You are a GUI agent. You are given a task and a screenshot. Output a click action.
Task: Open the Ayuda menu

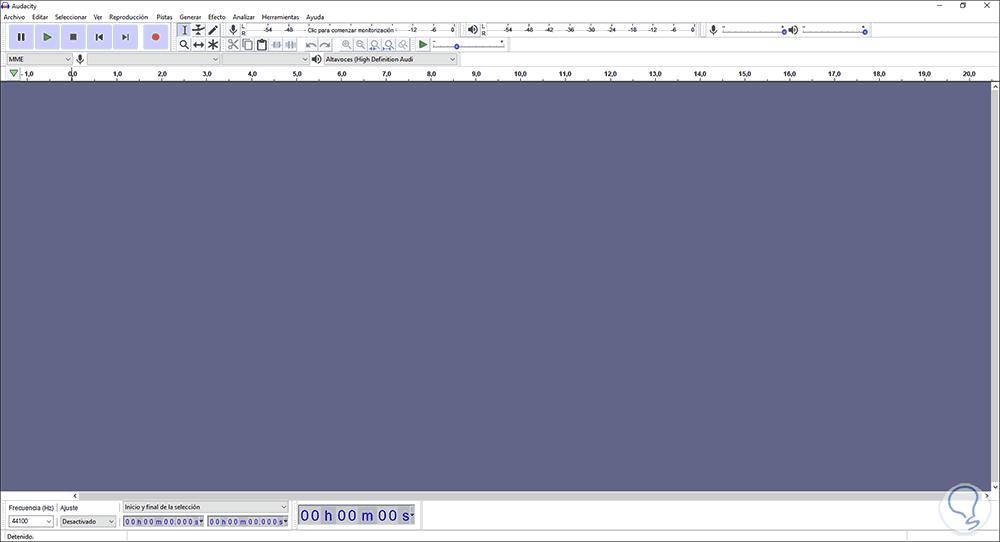click(x=315, y=17)
